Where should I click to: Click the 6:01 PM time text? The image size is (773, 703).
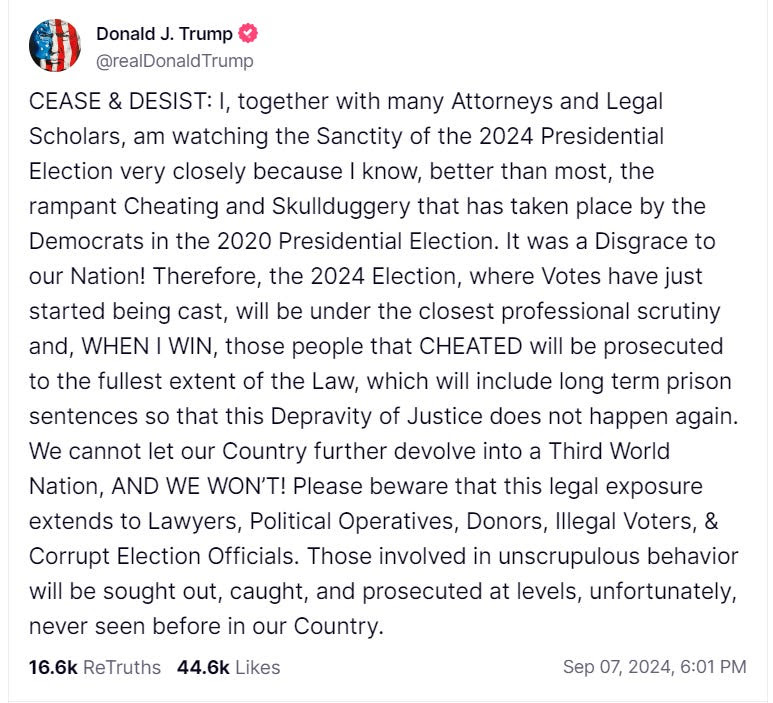pyautogui.click(x=713, y=667)
